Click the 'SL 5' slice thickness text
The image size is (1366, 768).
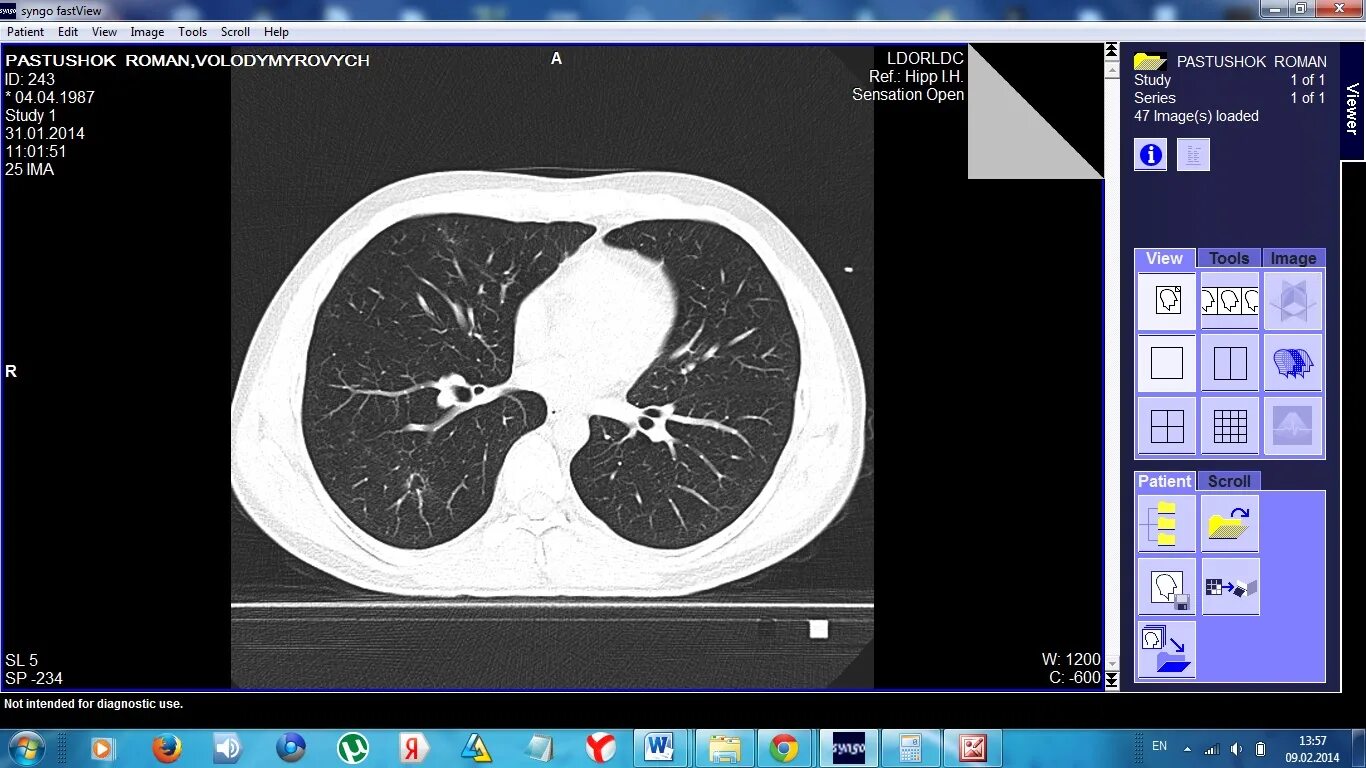pos(21,660)
